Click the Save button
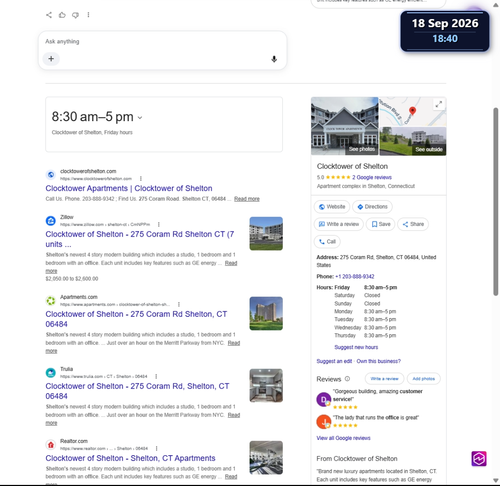 tap(381, 224)
